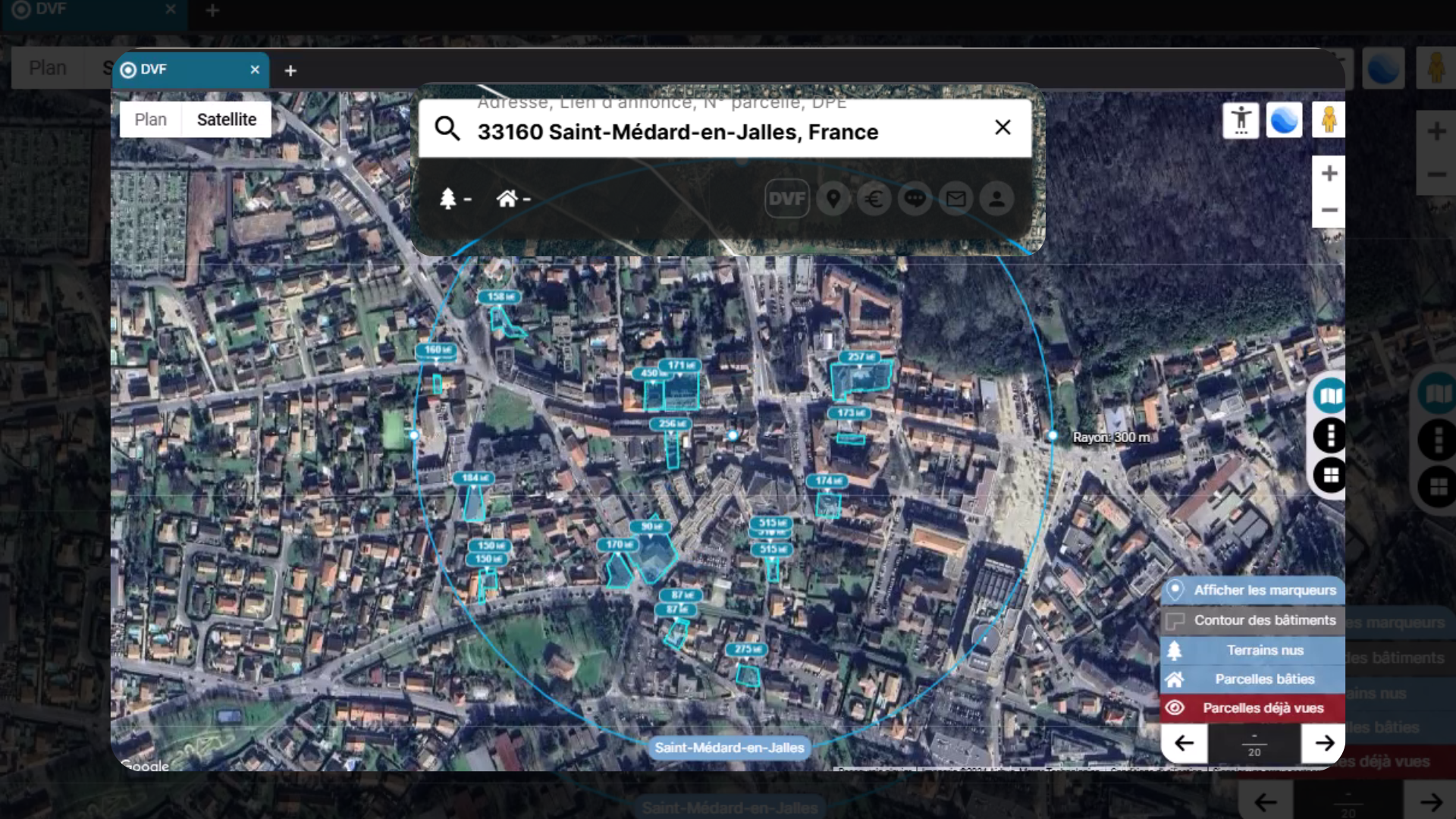1456x819 pixels.
Task: Click the circle center handle dot
Action: 733,435
